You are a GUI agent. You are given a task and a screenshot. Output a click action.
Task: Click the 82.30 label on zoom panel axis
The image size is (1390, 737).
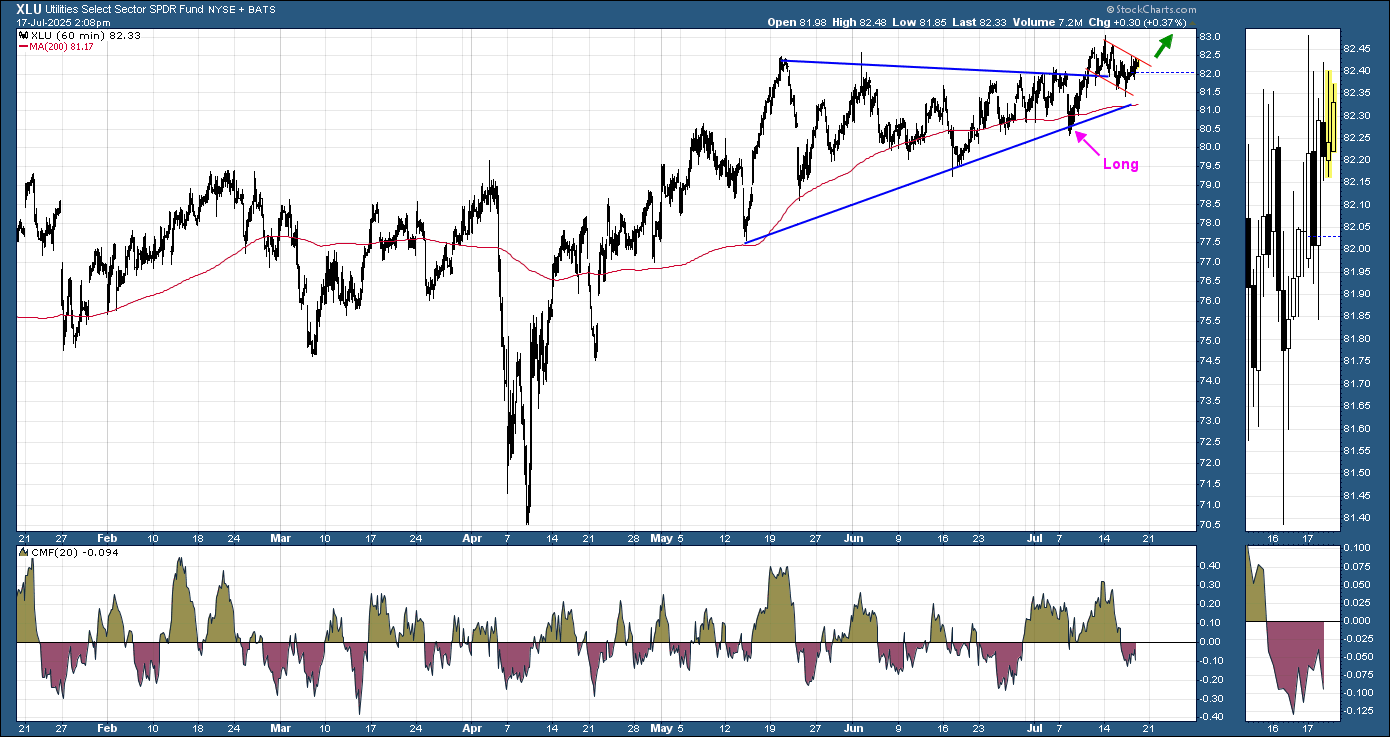coord(1356,115)
